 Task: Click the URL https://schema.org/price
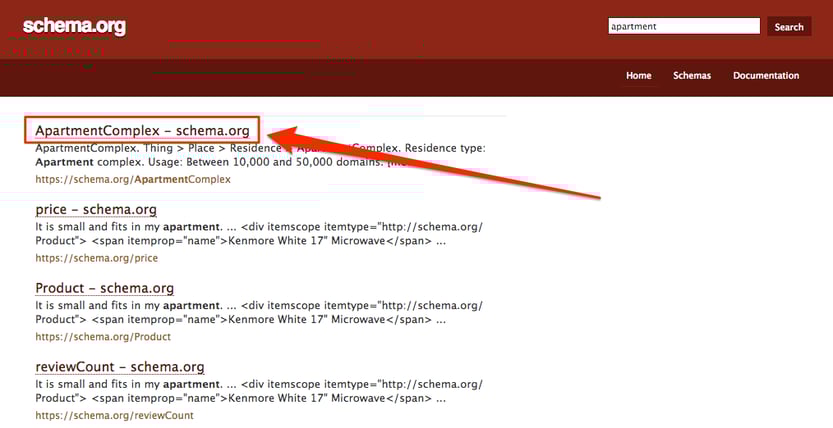click(97, 258)
